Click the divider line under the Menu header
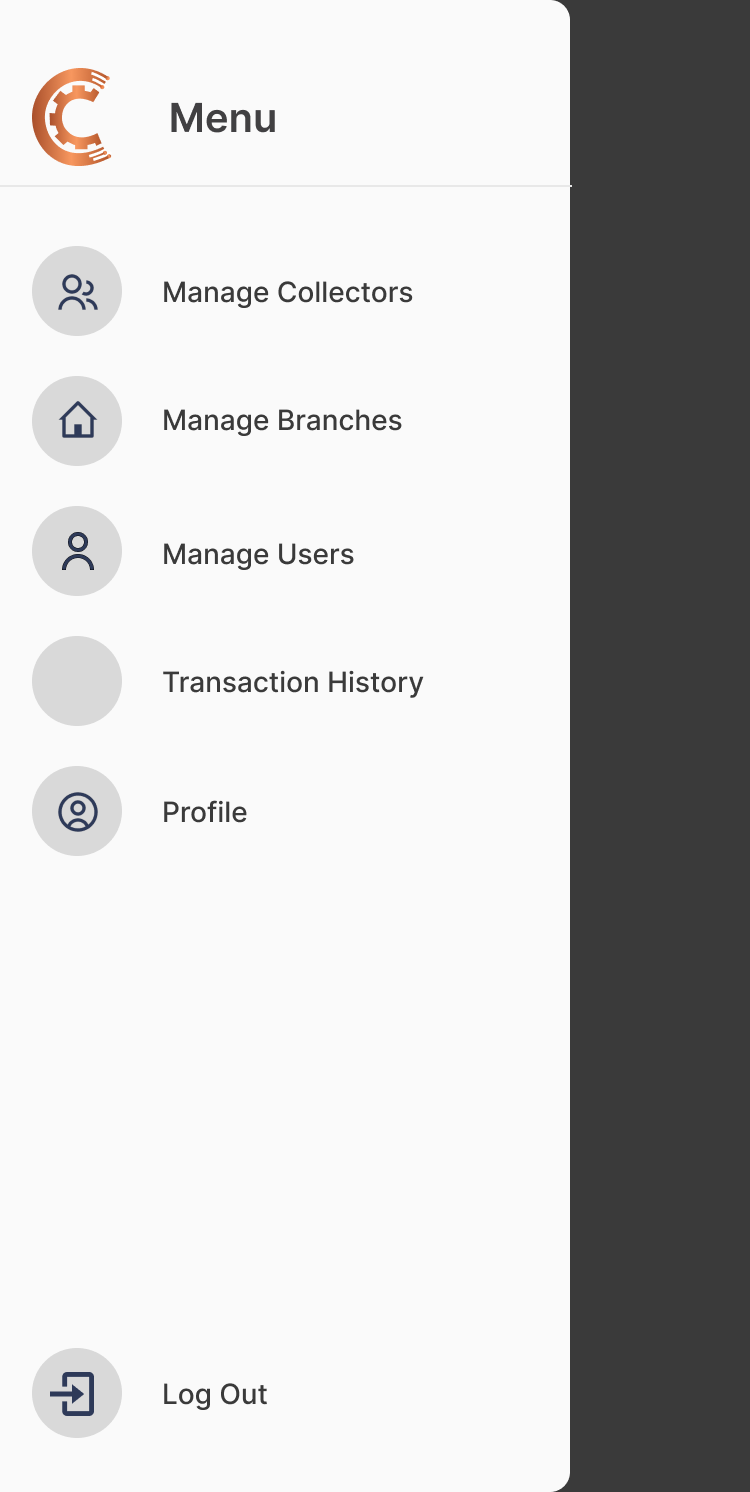 pyautogui.click(x=285, y=186)
